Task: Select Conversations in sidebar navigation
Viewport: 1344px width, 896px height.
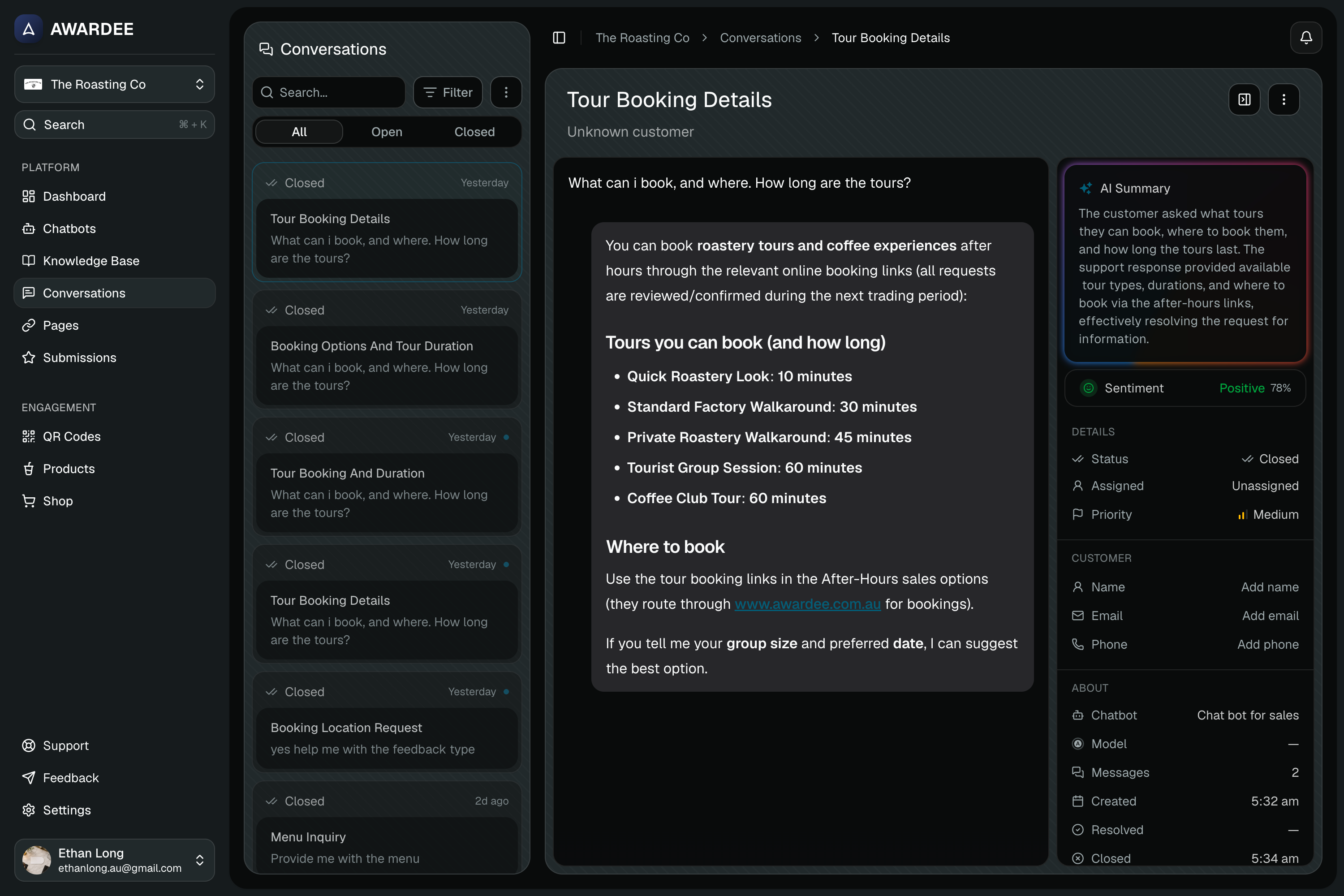Action: tap(114, 293)
